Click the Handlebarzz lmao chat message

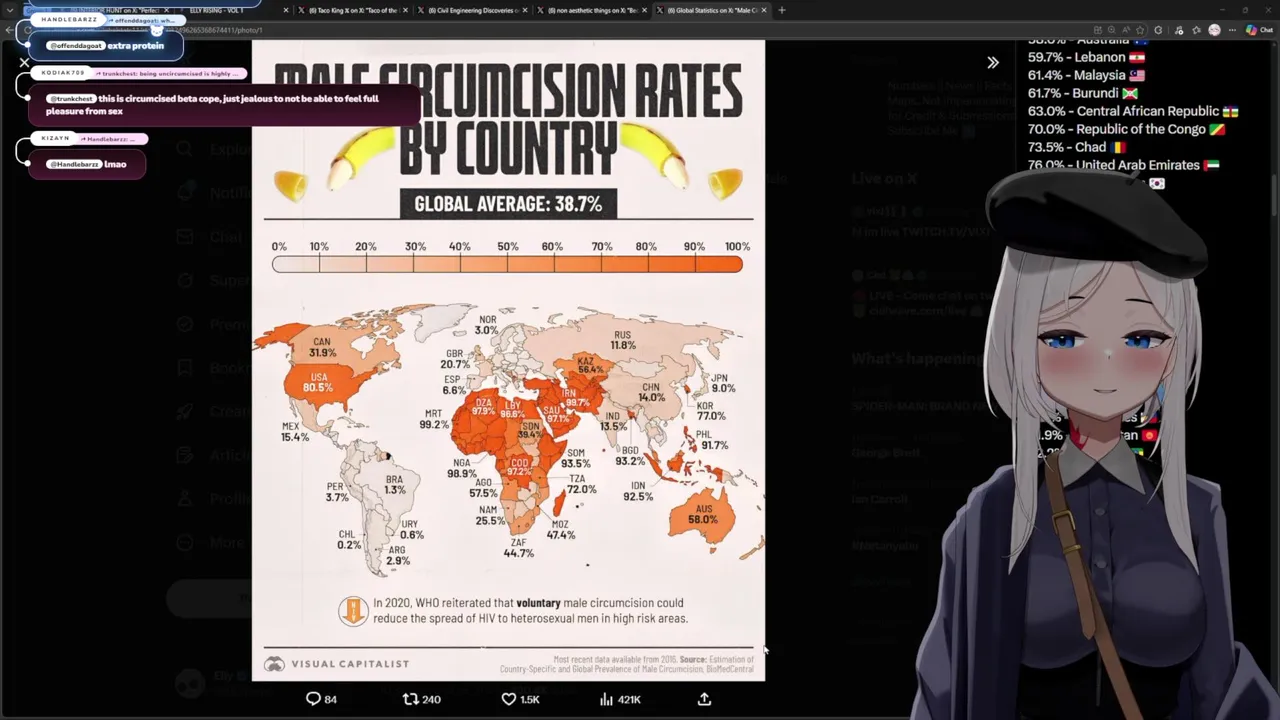tap(87, 164)
